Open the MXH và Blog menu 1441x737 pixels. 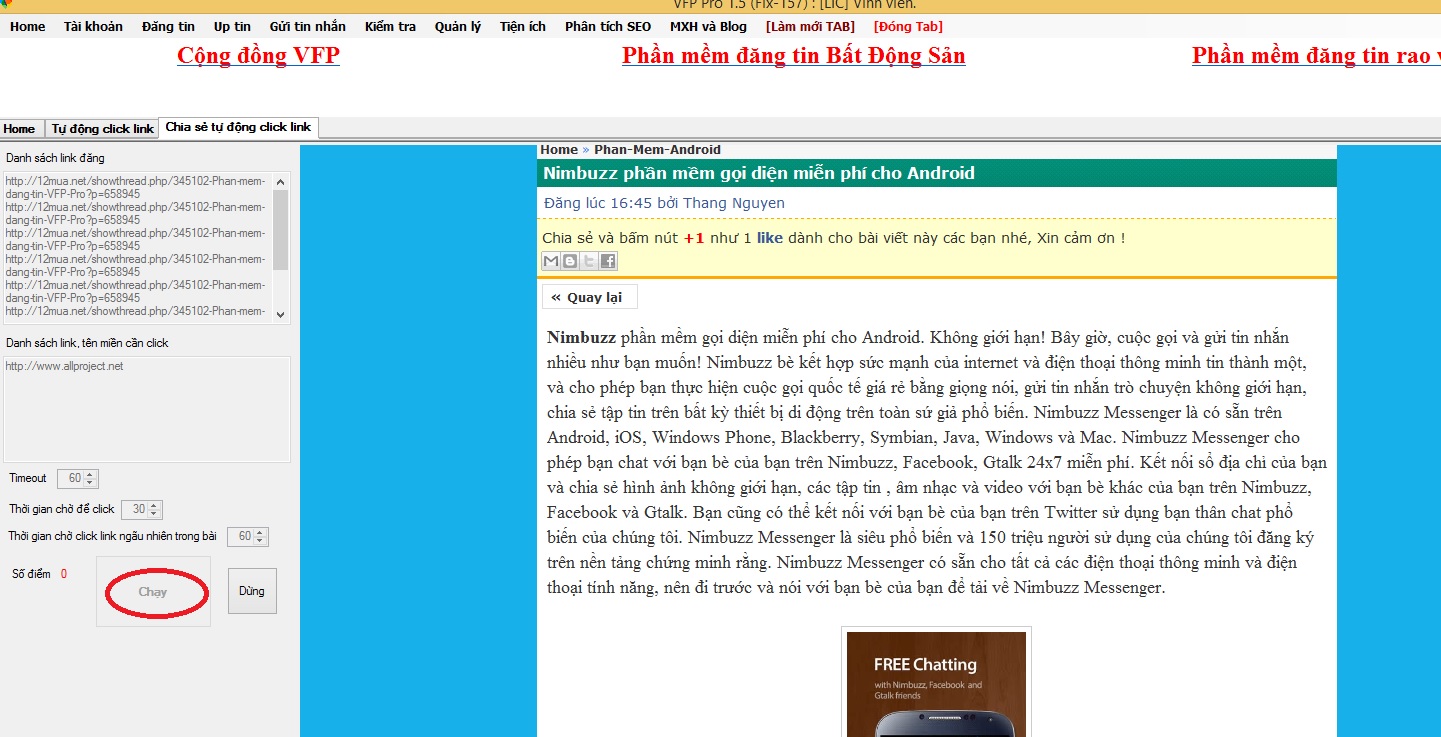click(x=708, y=26)
